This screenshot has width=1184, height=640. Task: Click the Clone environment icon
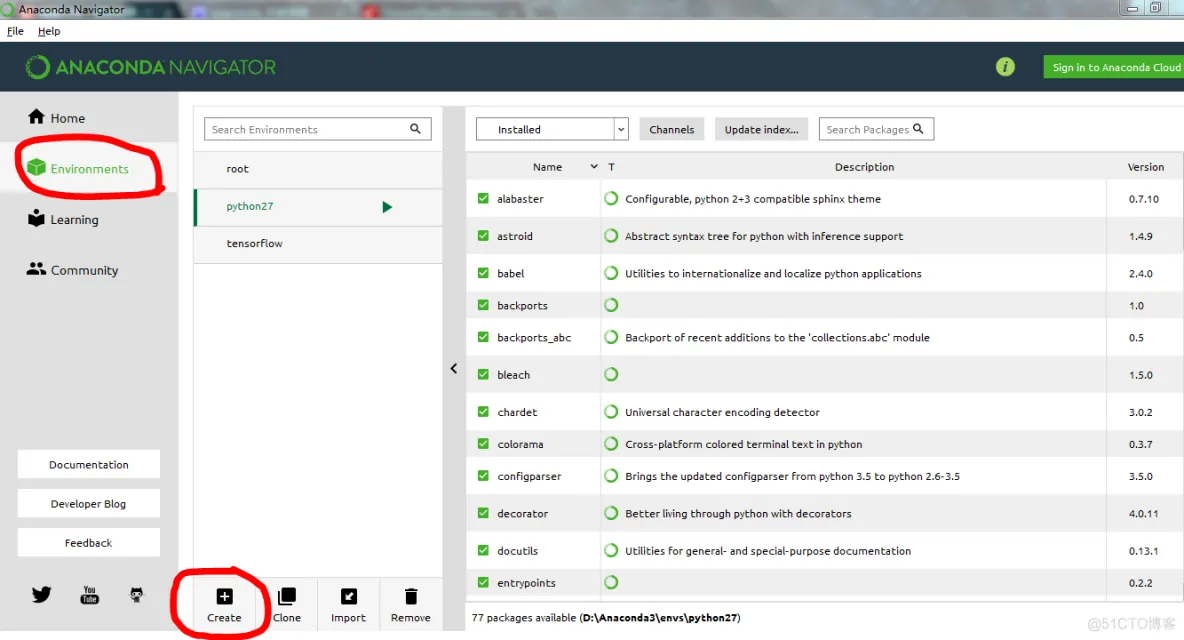coord(287,596)
